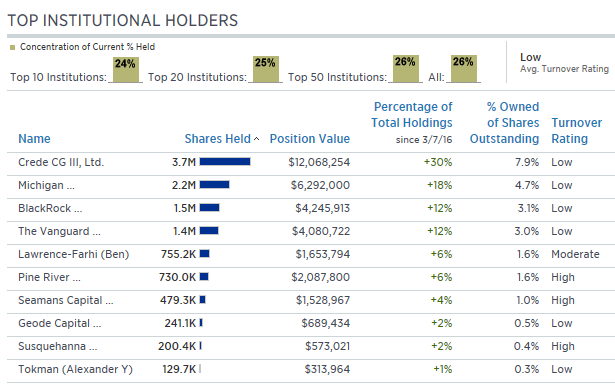615x392 pixels.
Task: Click the Michigan shares held bar
Action: point(214,184)
